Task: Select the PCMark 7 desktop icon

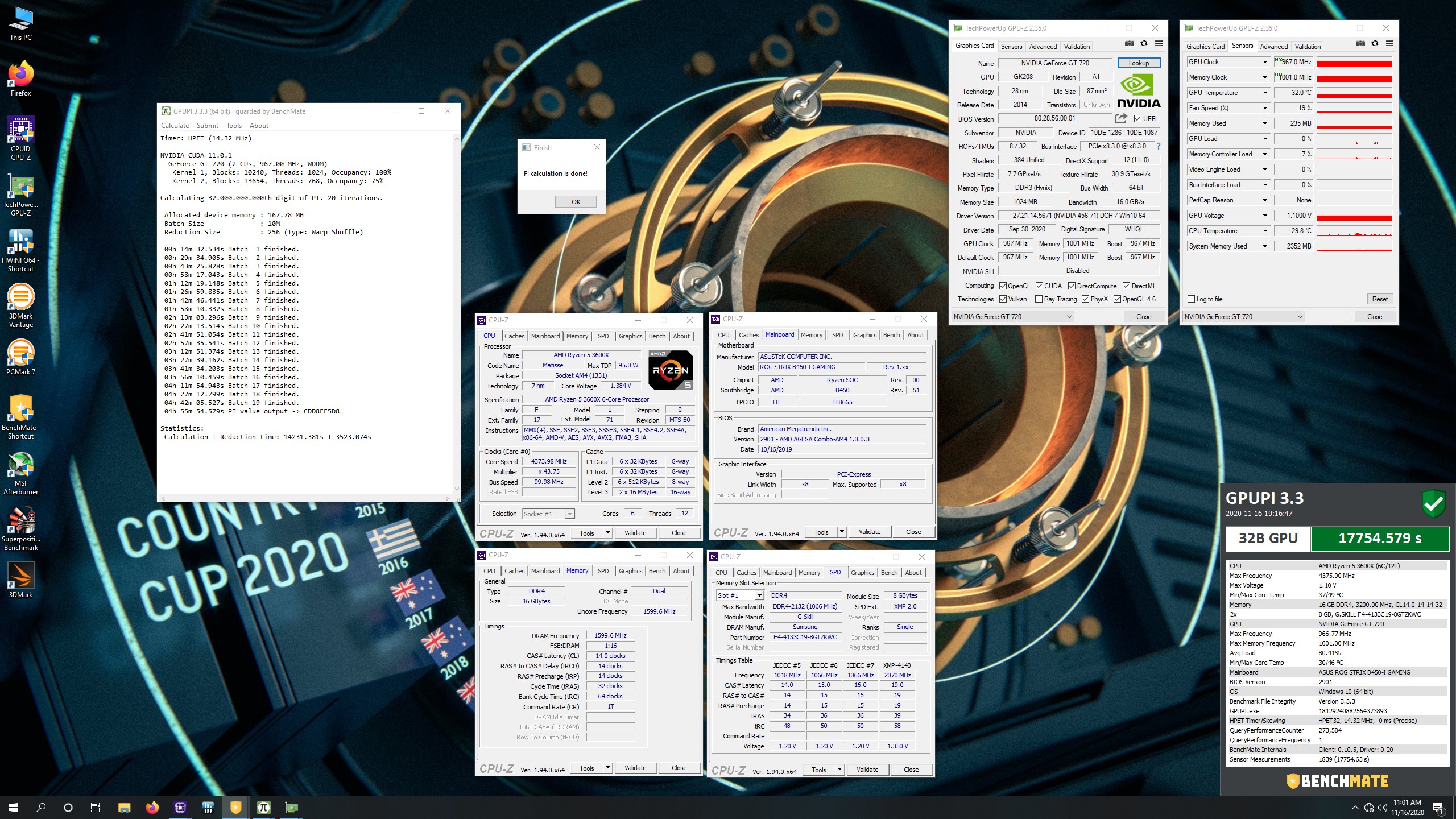Action: (21, 357)
